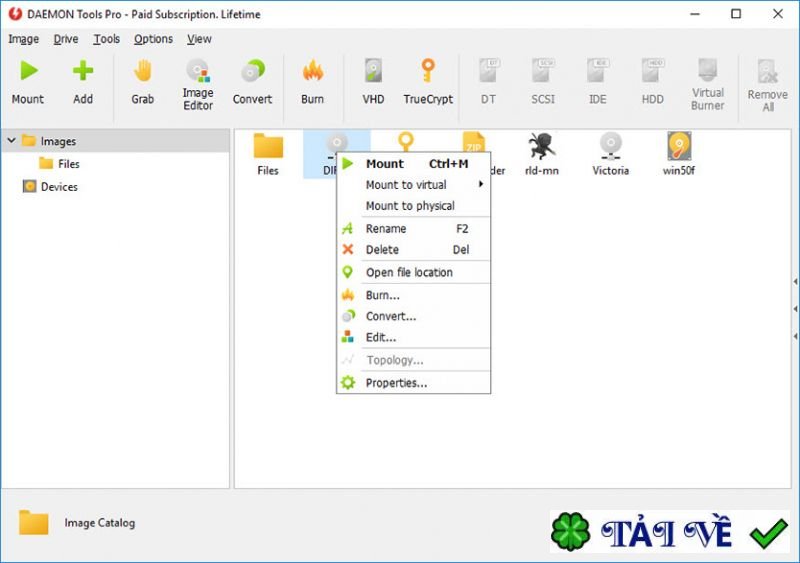The width and height of the screenshot is (800, 563).
Task: Open the VHD tool
Action: (x=373, y=83)
